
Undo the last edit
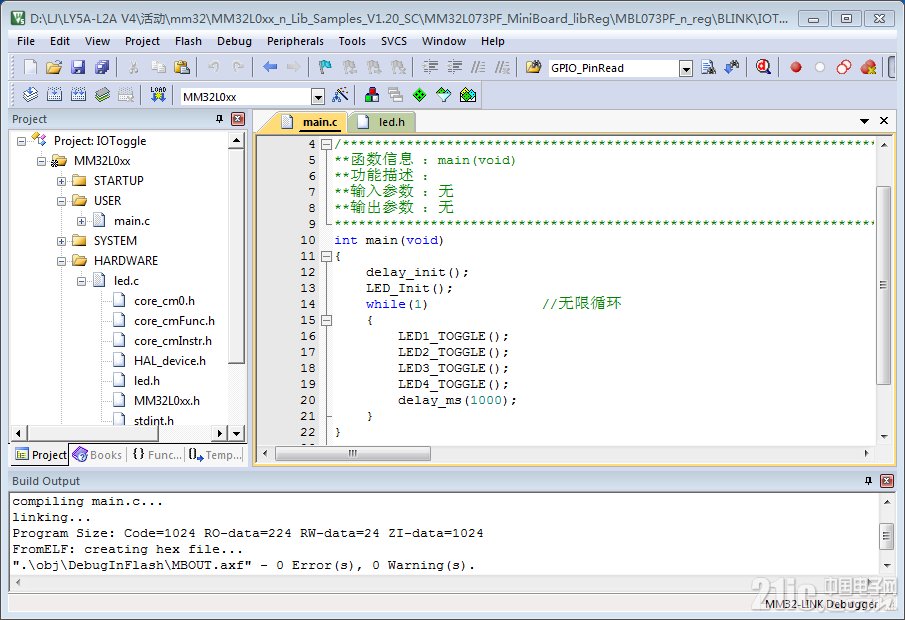tap(214, 68)
